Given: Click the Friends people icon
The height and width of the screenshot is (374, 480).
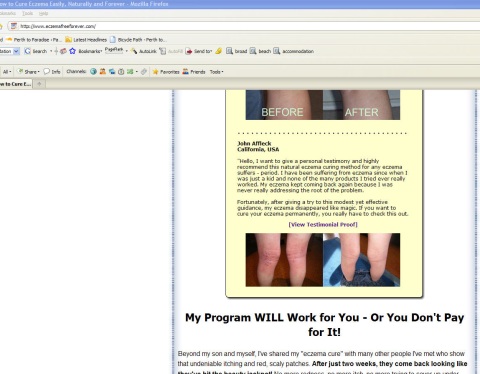Looking at the screenshot, I should (x=185, y=72).
